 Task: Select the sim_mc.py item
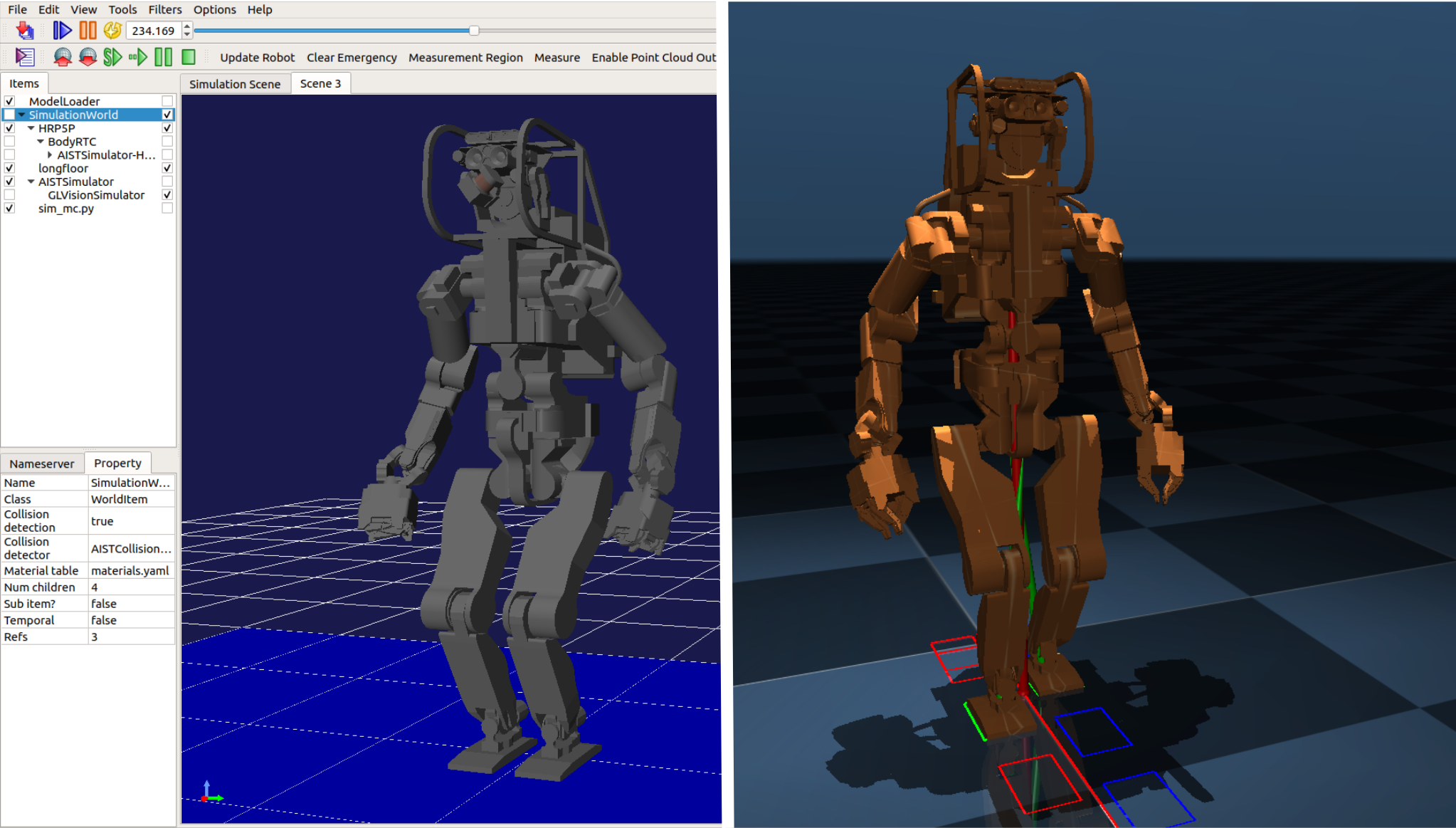click(66, 209)
